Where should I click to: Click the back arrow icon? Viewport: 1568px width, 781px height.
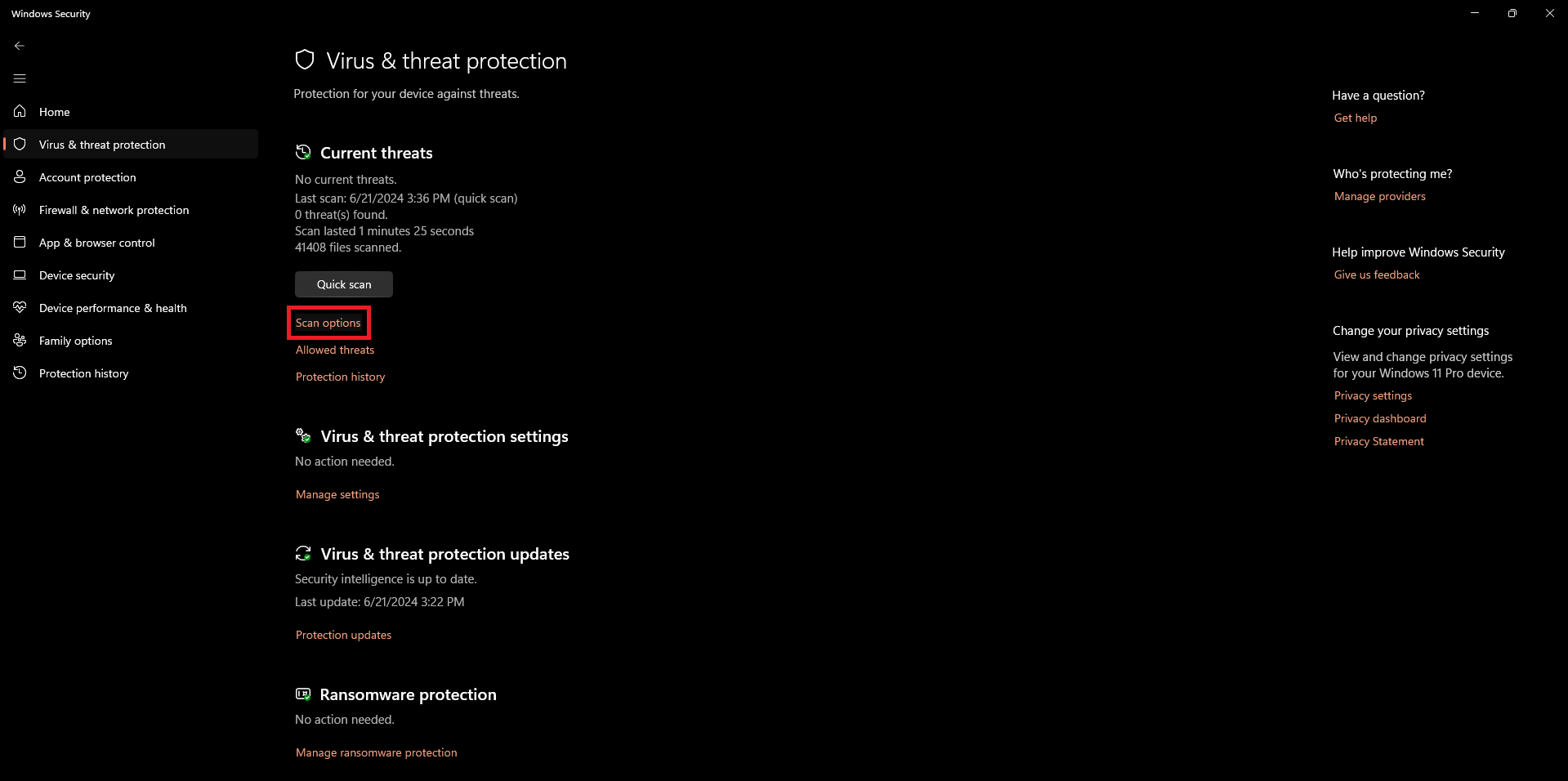pos(20,46)
